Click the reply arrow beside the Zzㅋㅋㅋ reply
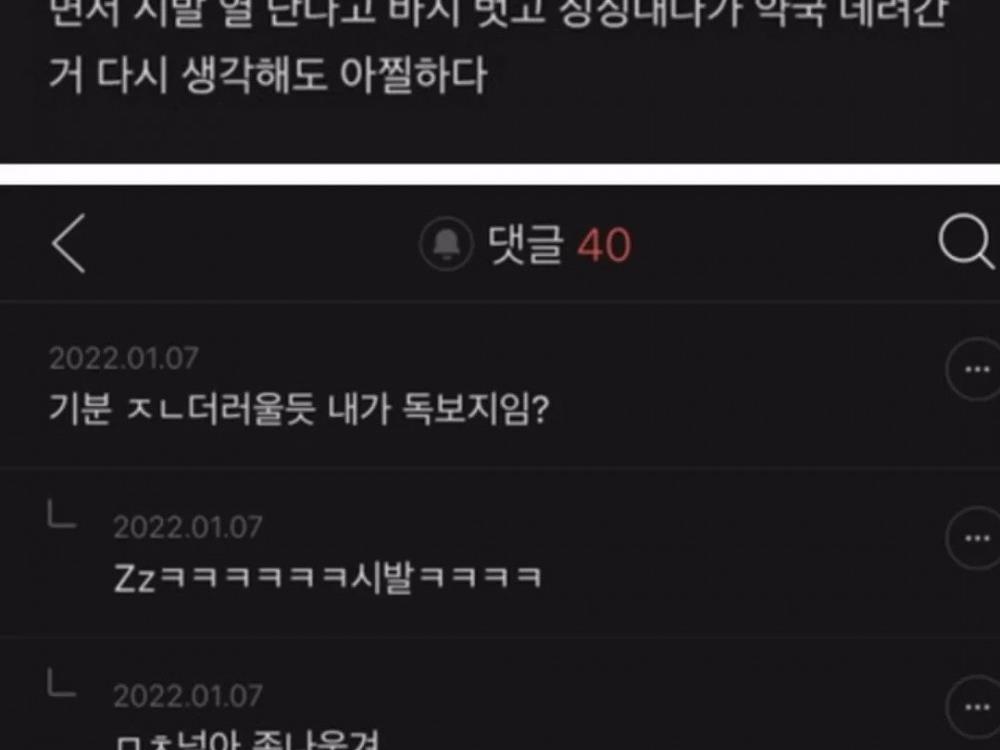This screenshot has height=750, width=1000. [x=62, y=515]
